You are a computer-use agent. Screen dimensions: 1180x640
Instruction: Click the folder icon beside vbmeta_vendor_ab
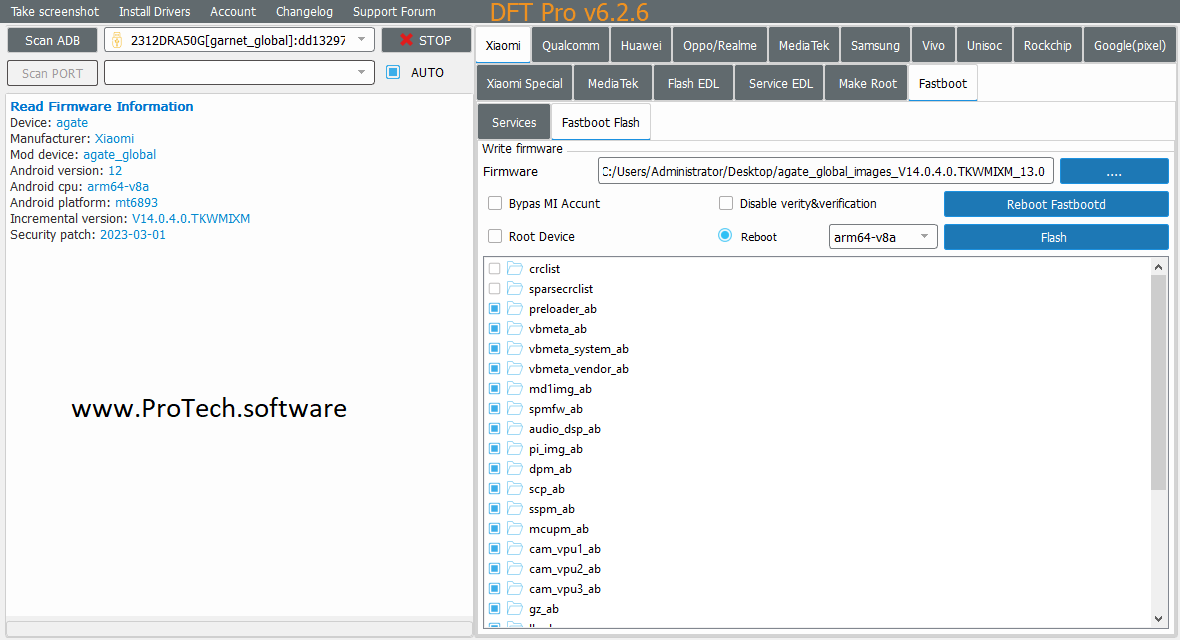click(x=515, y=368)
